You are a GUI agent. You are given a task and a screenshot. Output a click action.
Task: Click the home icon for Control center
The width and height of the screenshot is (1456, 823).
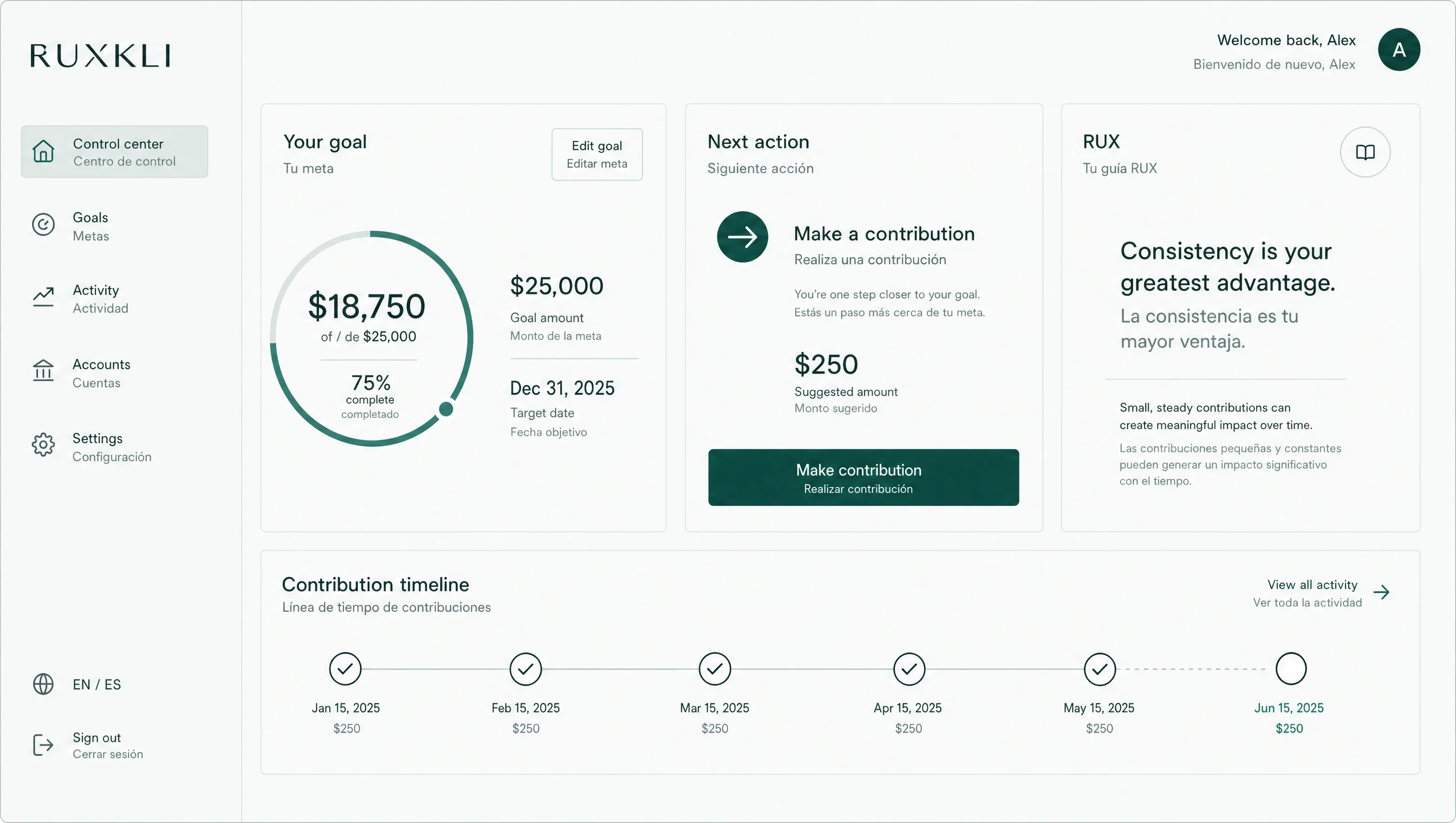pos(43,151)
